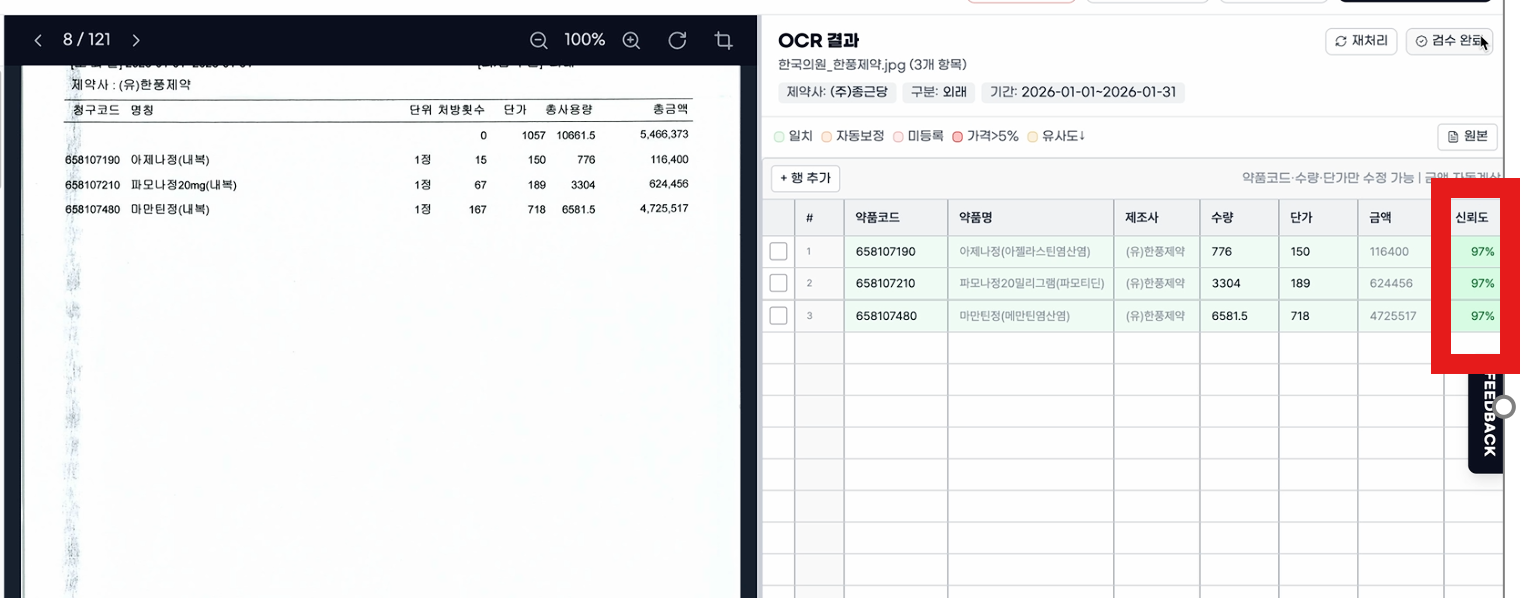Click the 신뢰도 column header
The width and height of the screenshot is (1521, 598).
[1472, 218]
